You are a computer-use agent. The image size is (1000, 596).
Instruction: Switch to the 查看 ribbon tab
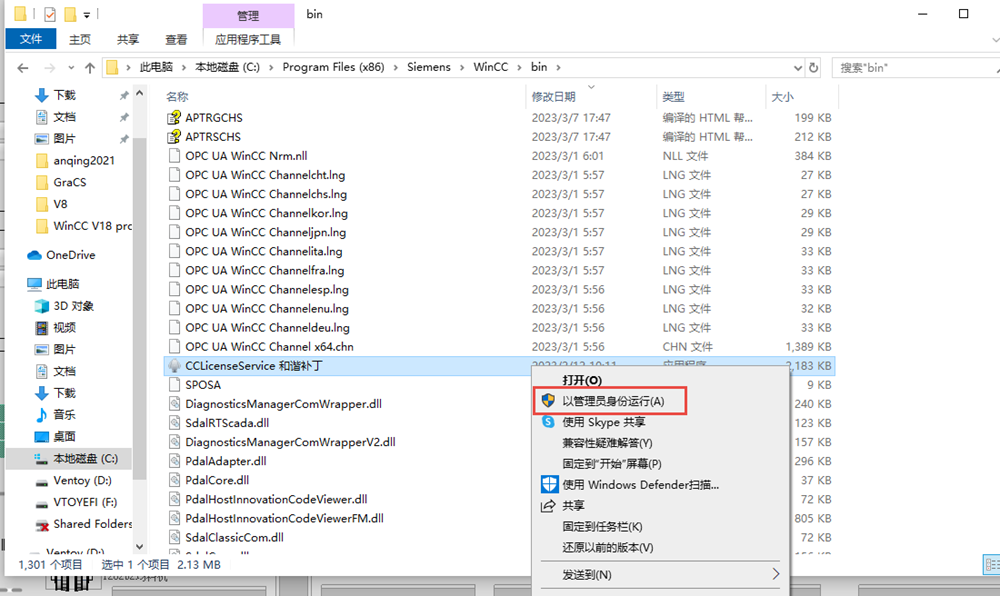(x=176, y=39)
